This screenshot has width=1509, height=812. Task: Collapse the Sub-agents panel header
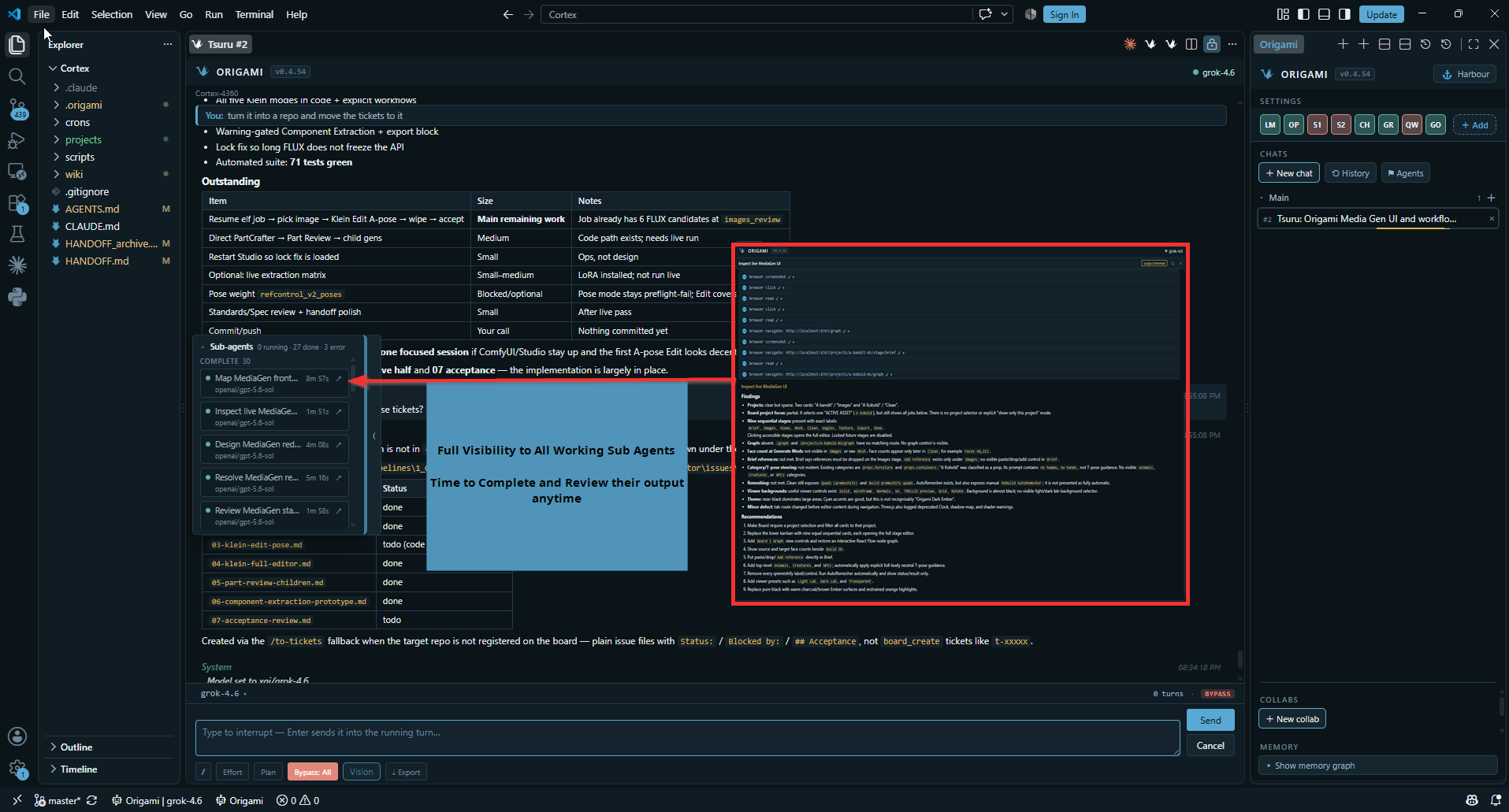(x=231, y=347)
